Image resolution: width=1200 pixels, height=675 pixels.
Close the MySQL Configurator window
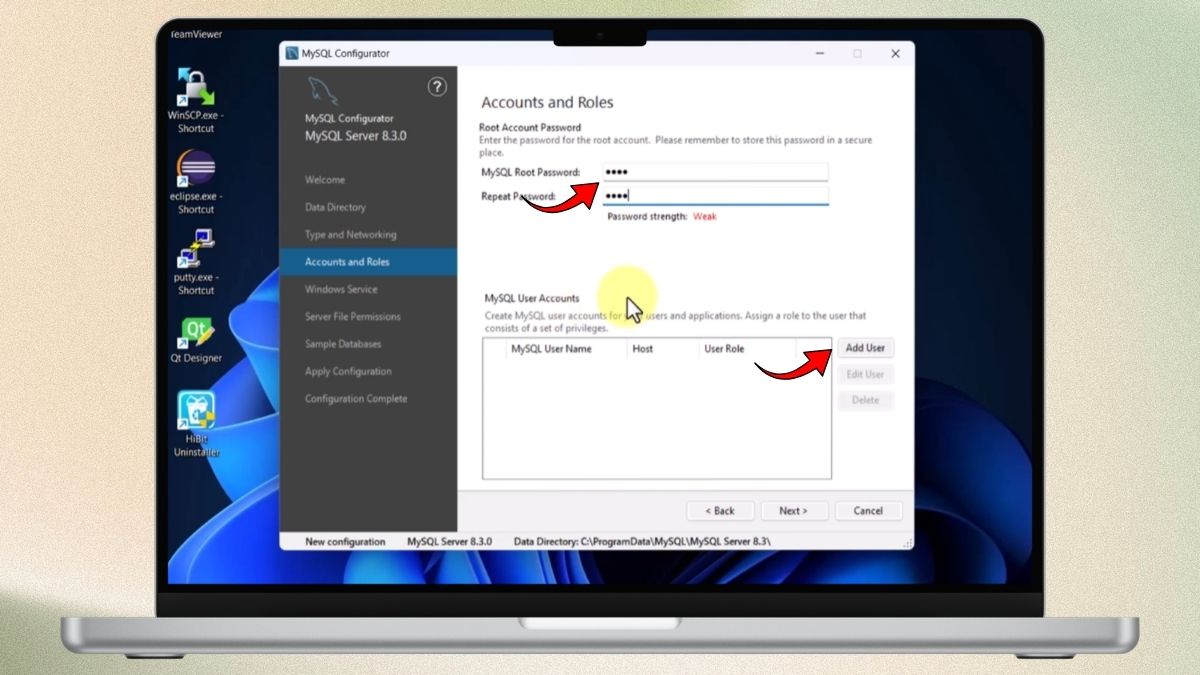(x=895, y=54)
